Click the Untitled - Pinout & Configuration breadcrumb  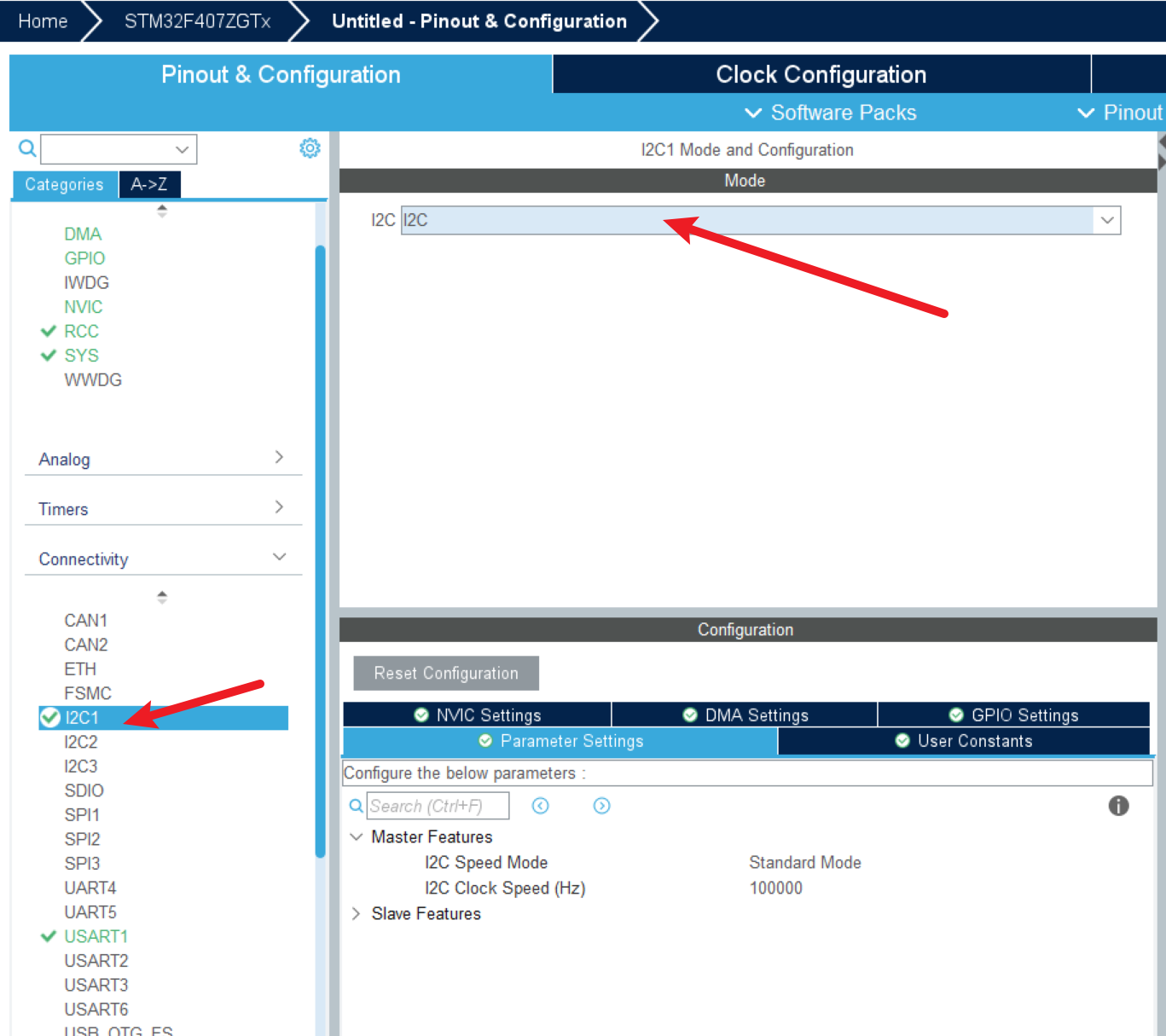click(479, 21)
